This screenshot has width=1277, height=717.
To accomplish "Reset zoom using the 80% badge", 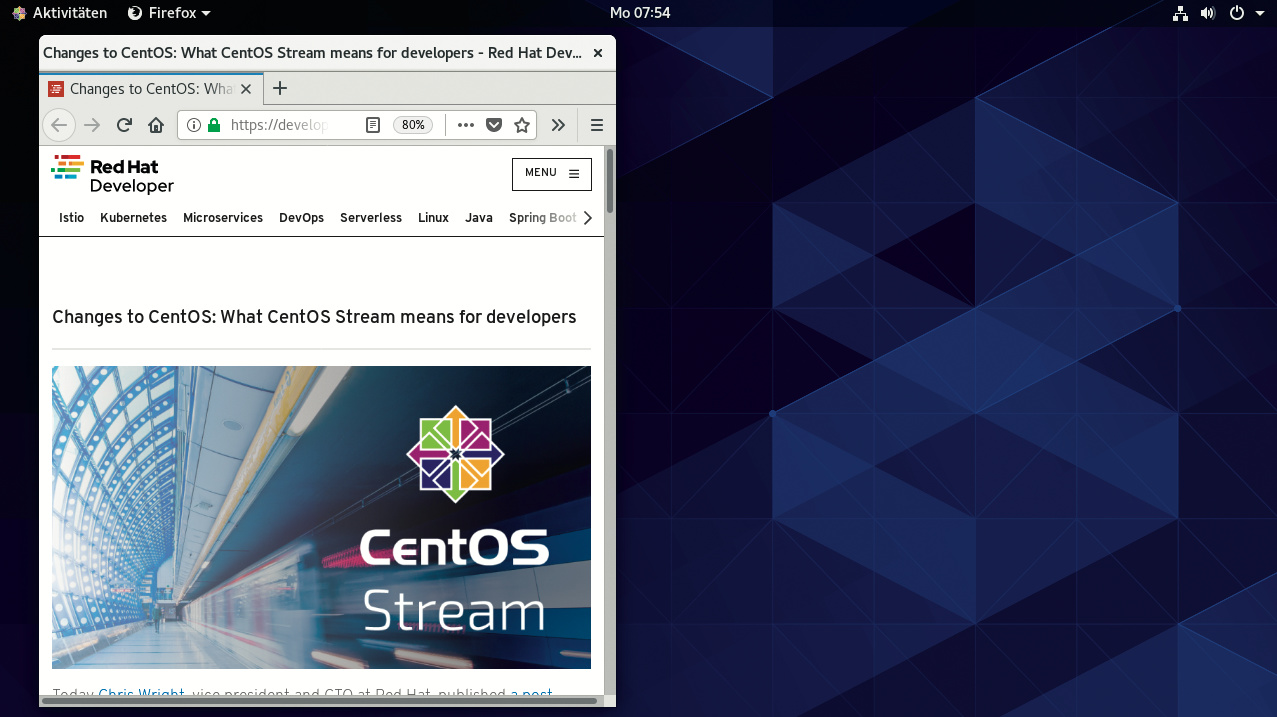I will [413, 125].
